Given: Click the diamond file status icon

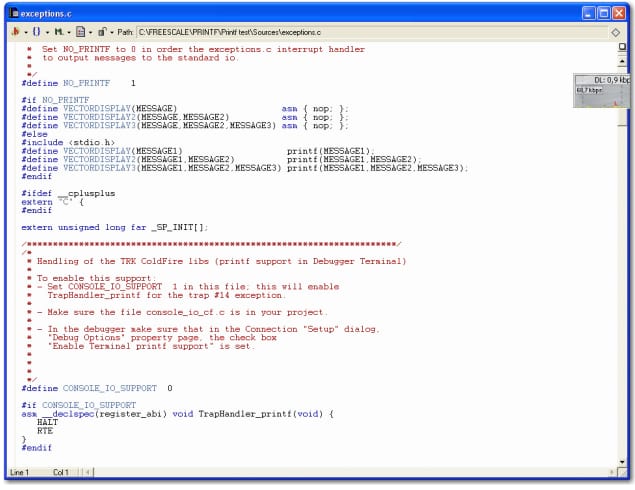Looking at the screenshot, I should click(616, 32).
